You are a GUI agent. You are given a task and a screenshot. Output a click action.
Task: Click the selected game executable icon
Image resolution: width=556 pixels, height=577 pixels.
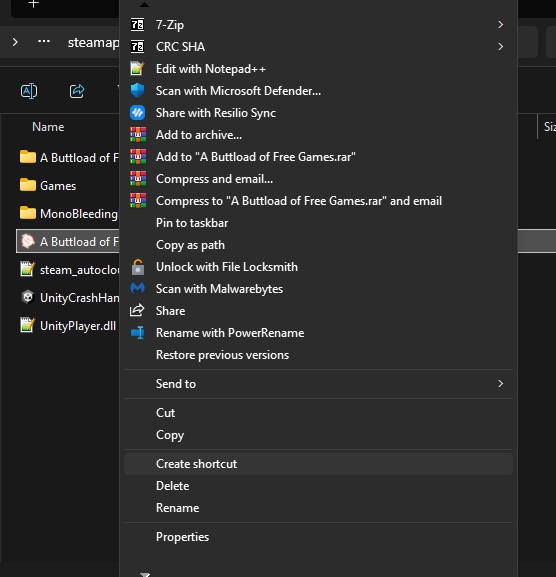28,241
